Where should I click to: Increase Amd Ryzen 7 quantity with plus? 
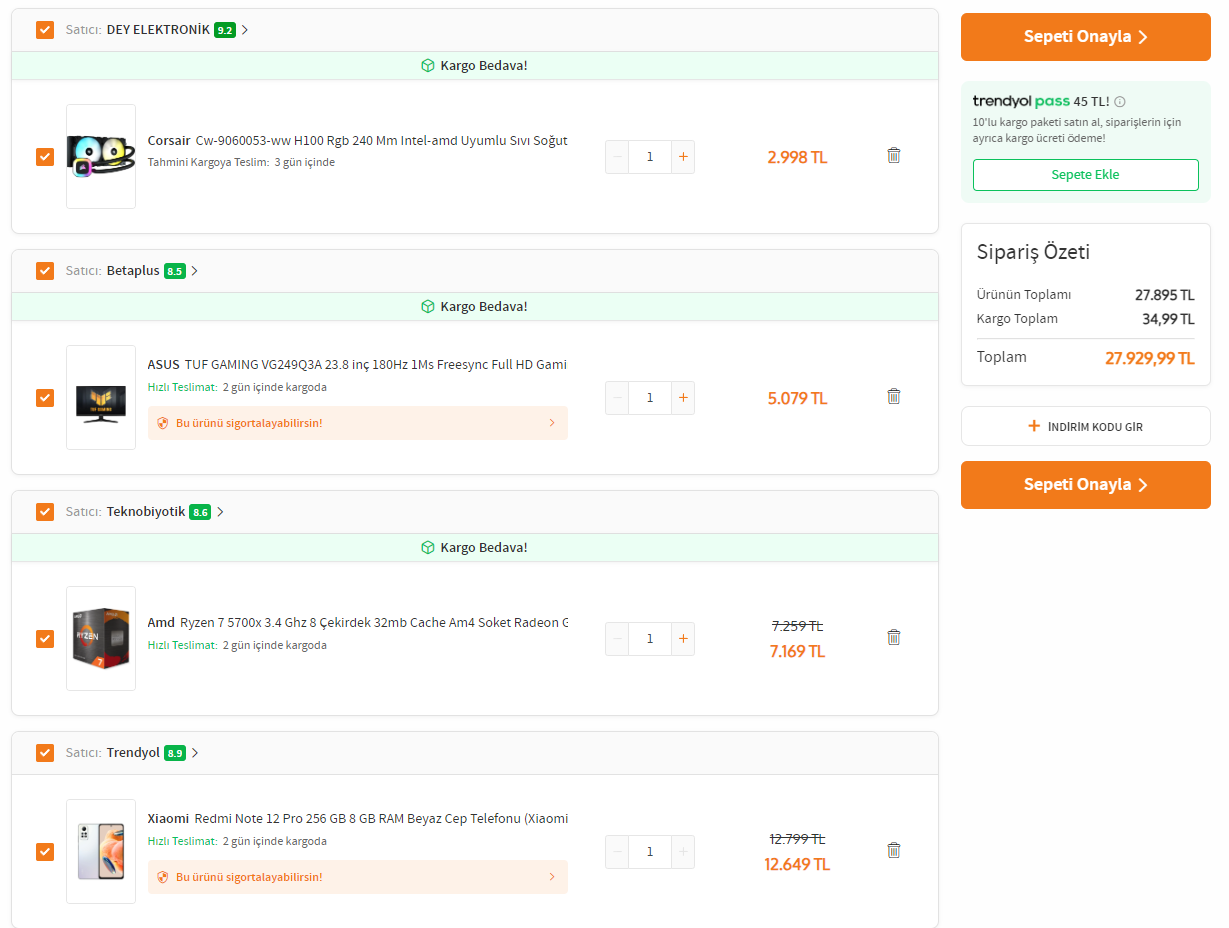pos(683,639)
